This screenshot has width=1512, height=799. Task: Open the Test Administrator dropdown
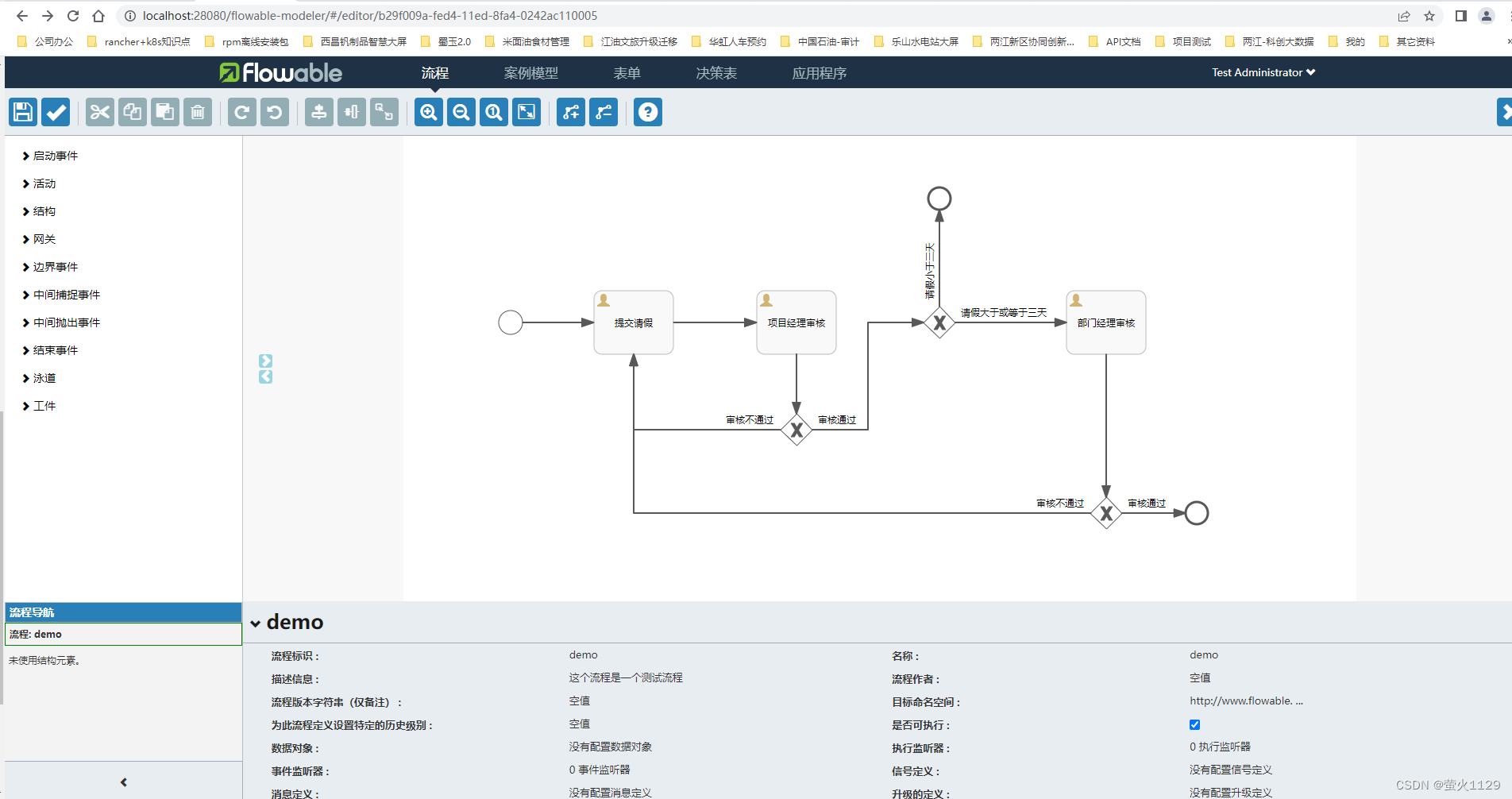(1262, 72)
